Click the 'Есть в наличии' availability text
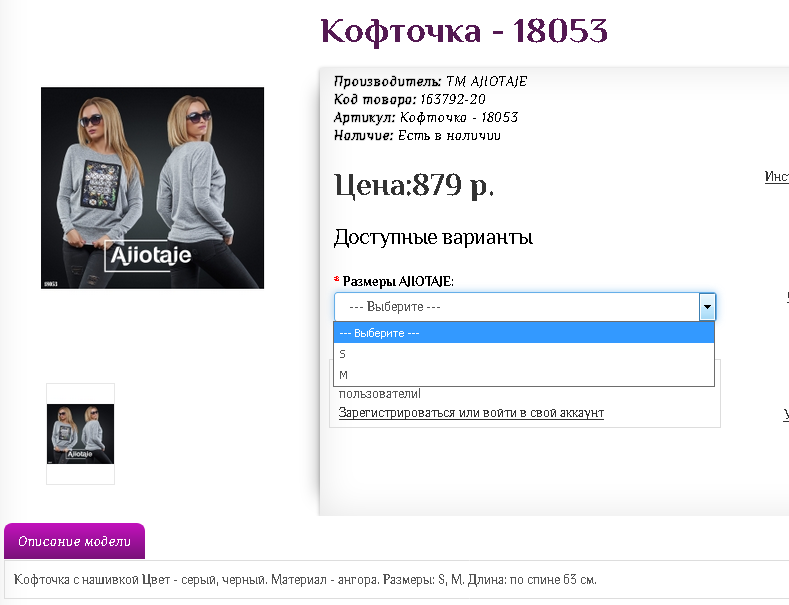Viewport: 789px width, 605px height. pos(449,135)
